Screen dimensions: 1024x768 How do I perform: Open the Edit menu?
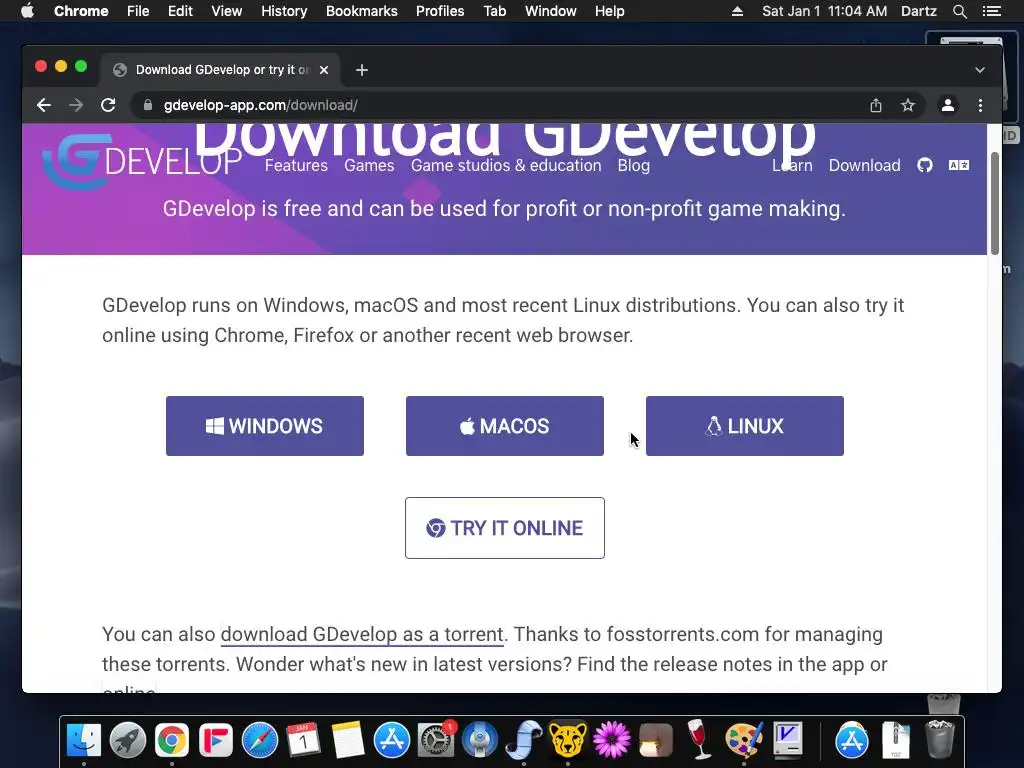180,11
